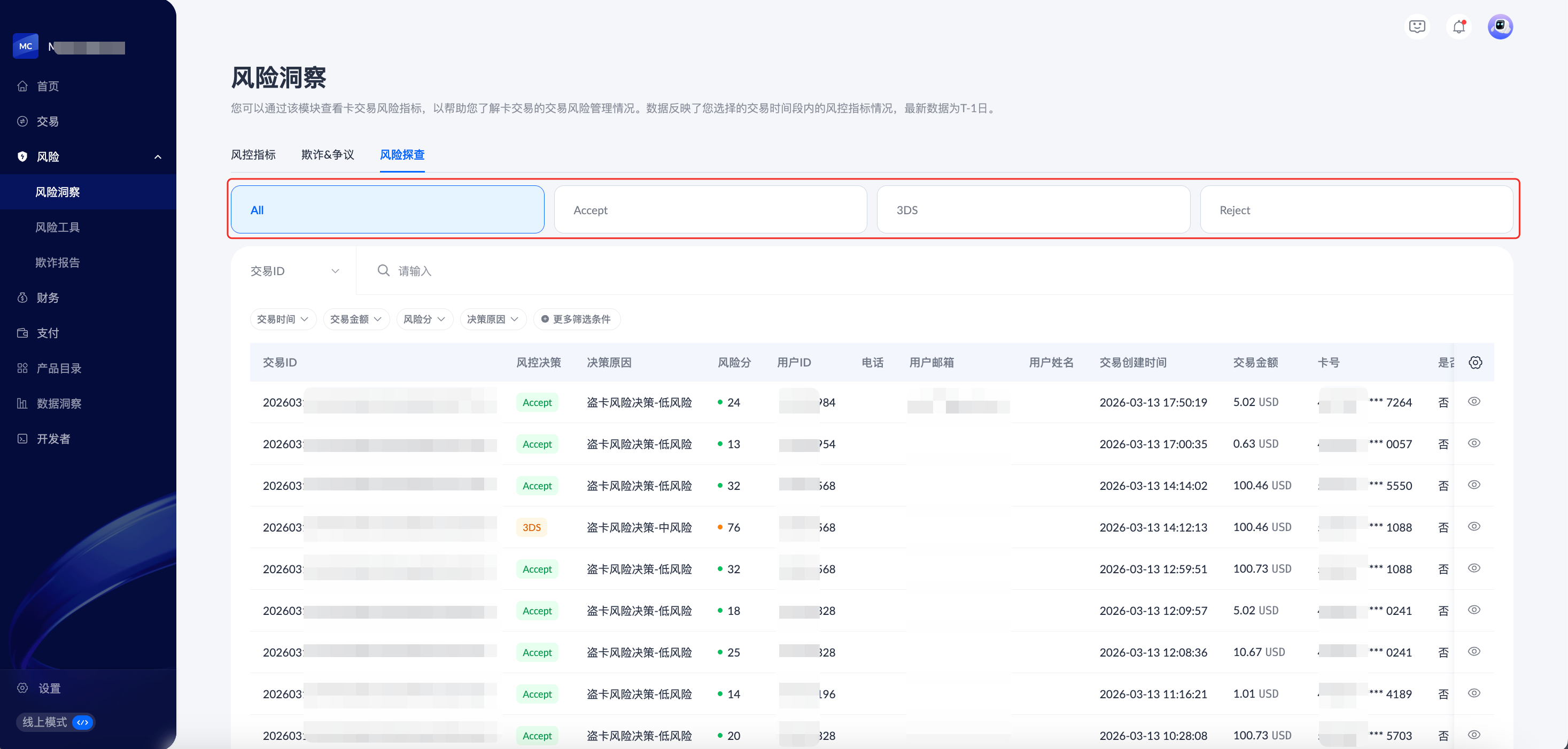Open 首页 from the sidebar
The image size is (1568, 749).
(48, 87)
